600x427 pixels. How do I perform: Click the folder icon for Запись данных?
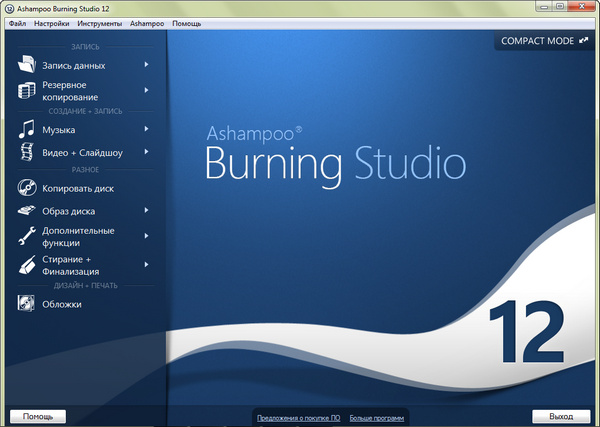[26, 65]
